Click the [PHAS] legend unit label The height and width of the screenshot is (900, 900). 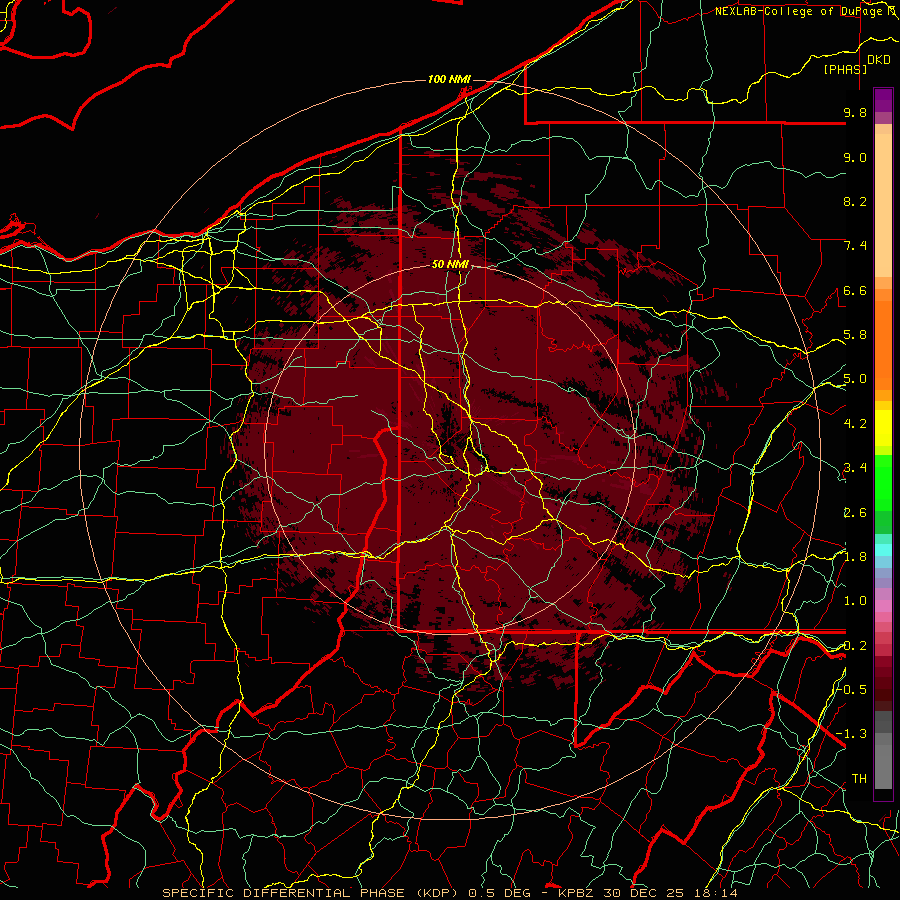(x=845, y=69)
